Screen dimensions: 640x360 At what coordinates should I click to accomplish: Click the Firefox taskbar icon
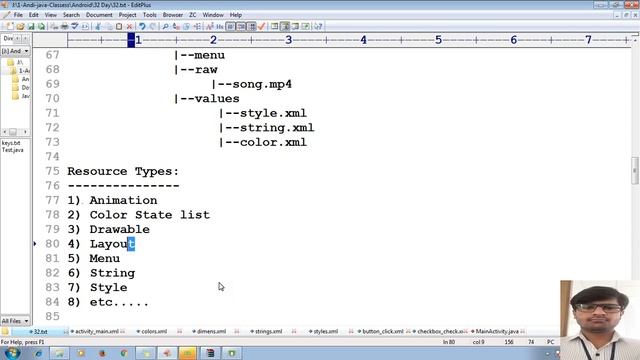tap(102, 353)
